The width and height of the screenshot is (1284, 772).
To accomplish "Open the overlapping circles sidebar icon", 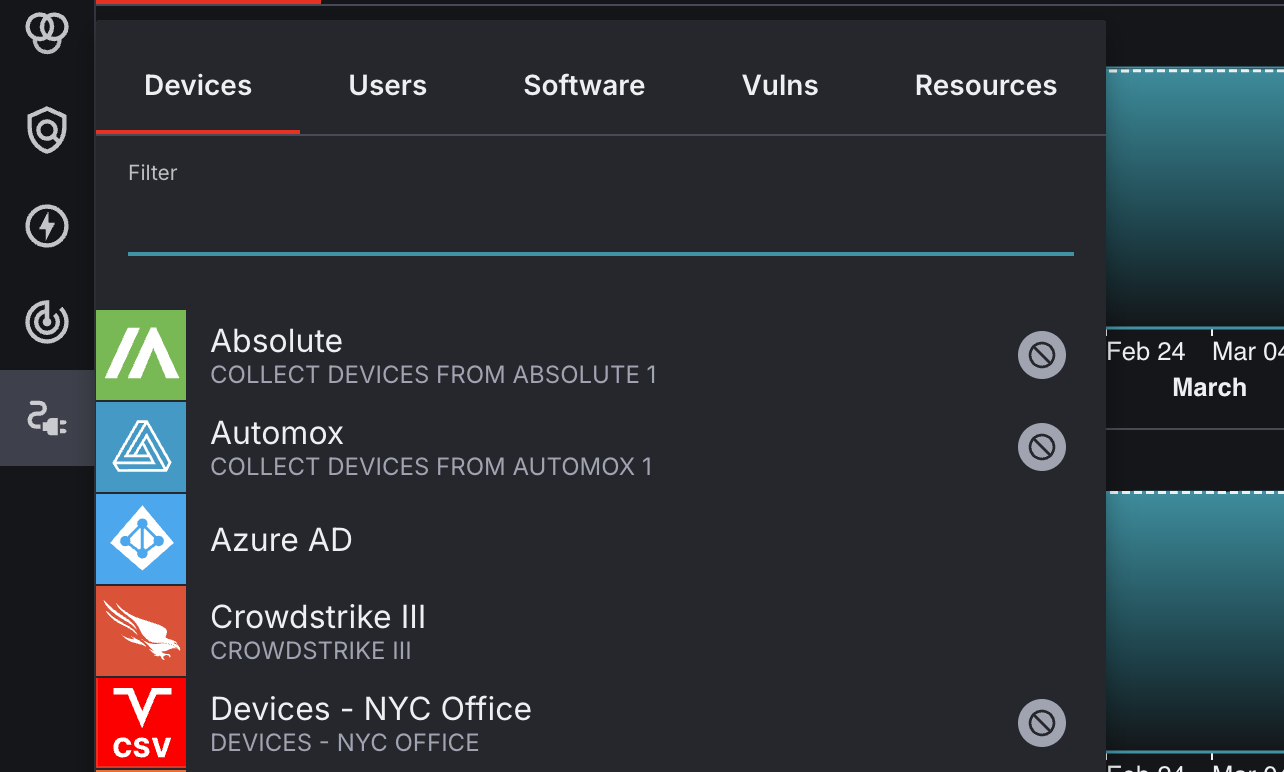I will click(x=47, y=32).
